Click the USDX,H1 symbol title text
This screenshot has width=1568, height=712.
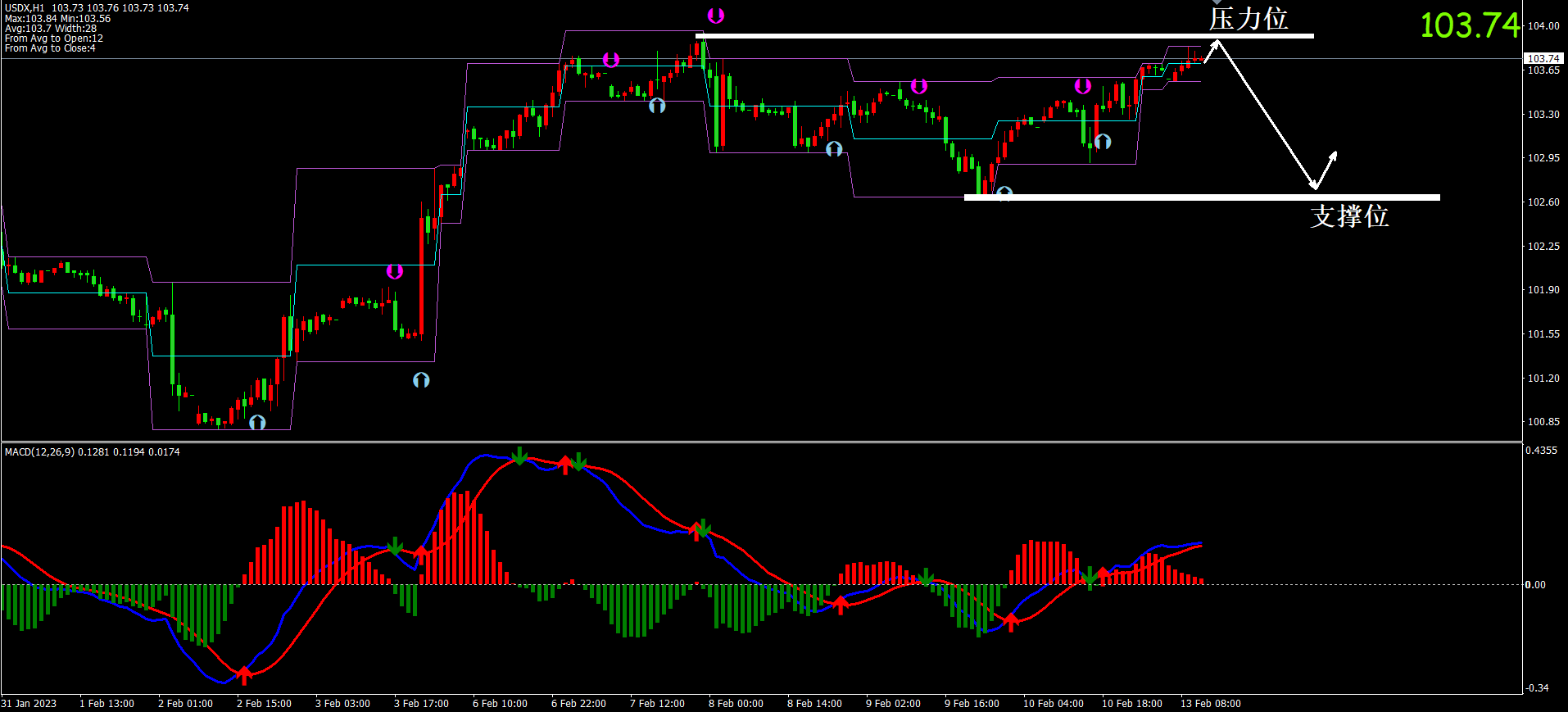[x=25, y=8]
